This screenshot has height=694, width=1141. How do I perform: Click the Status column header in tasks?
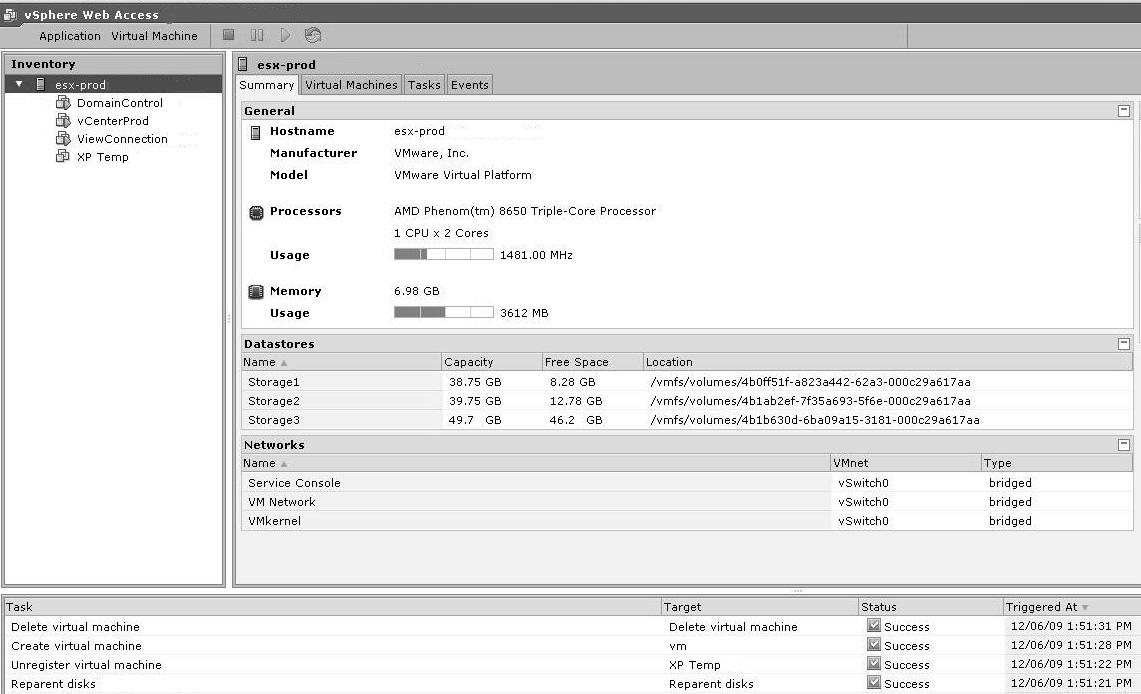931,607
